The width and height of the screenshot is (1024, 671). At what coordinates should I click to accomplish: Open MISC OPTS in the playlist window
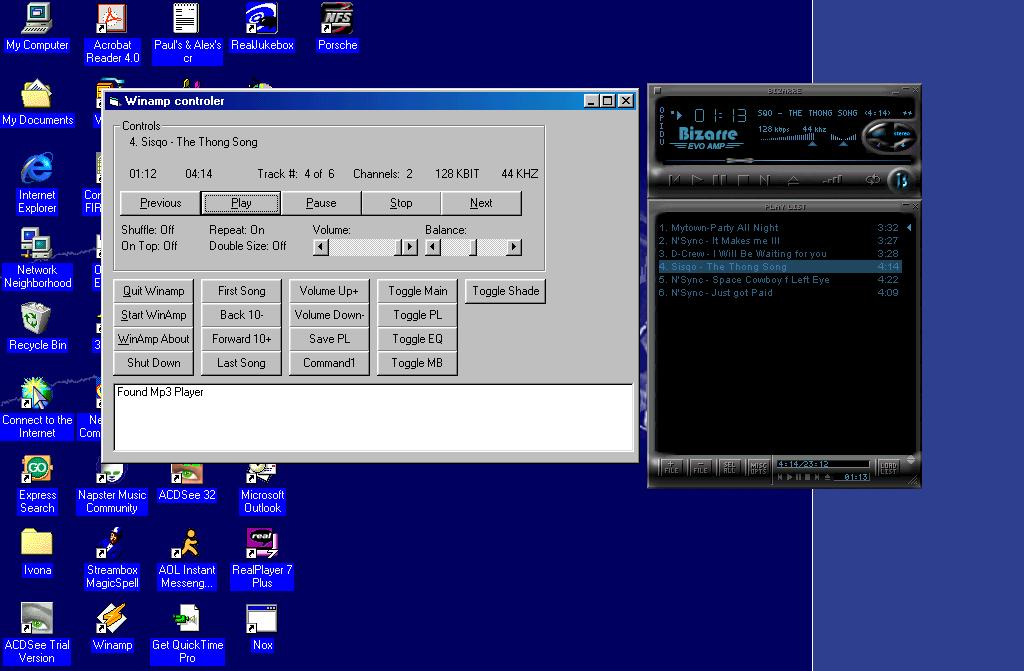(758, 468)
